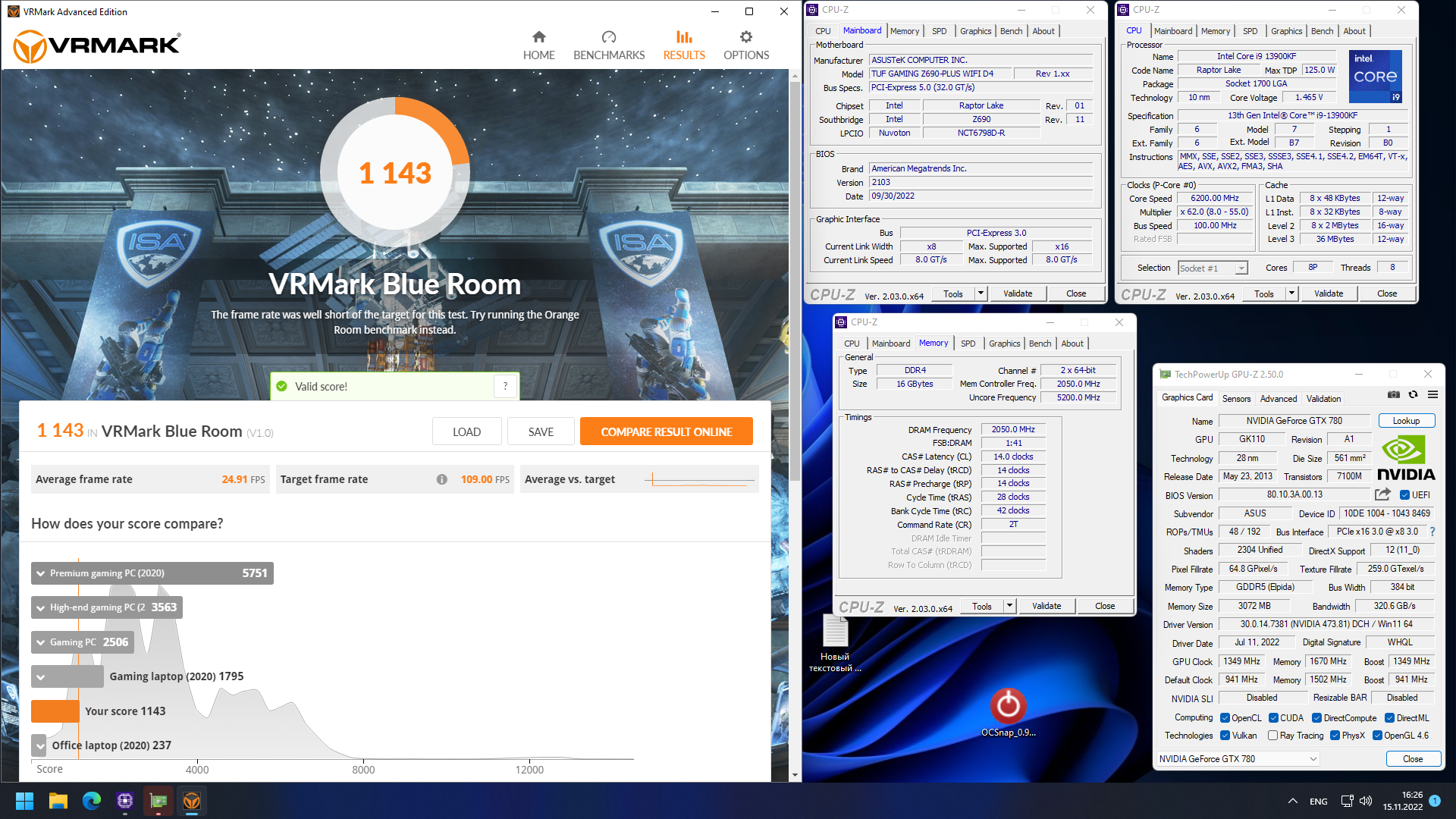The width and height of the screenshot is (1456, 819).
Task: Switch to Sensors tab in GPU-Z
Action: click(x=1236, y=399)
